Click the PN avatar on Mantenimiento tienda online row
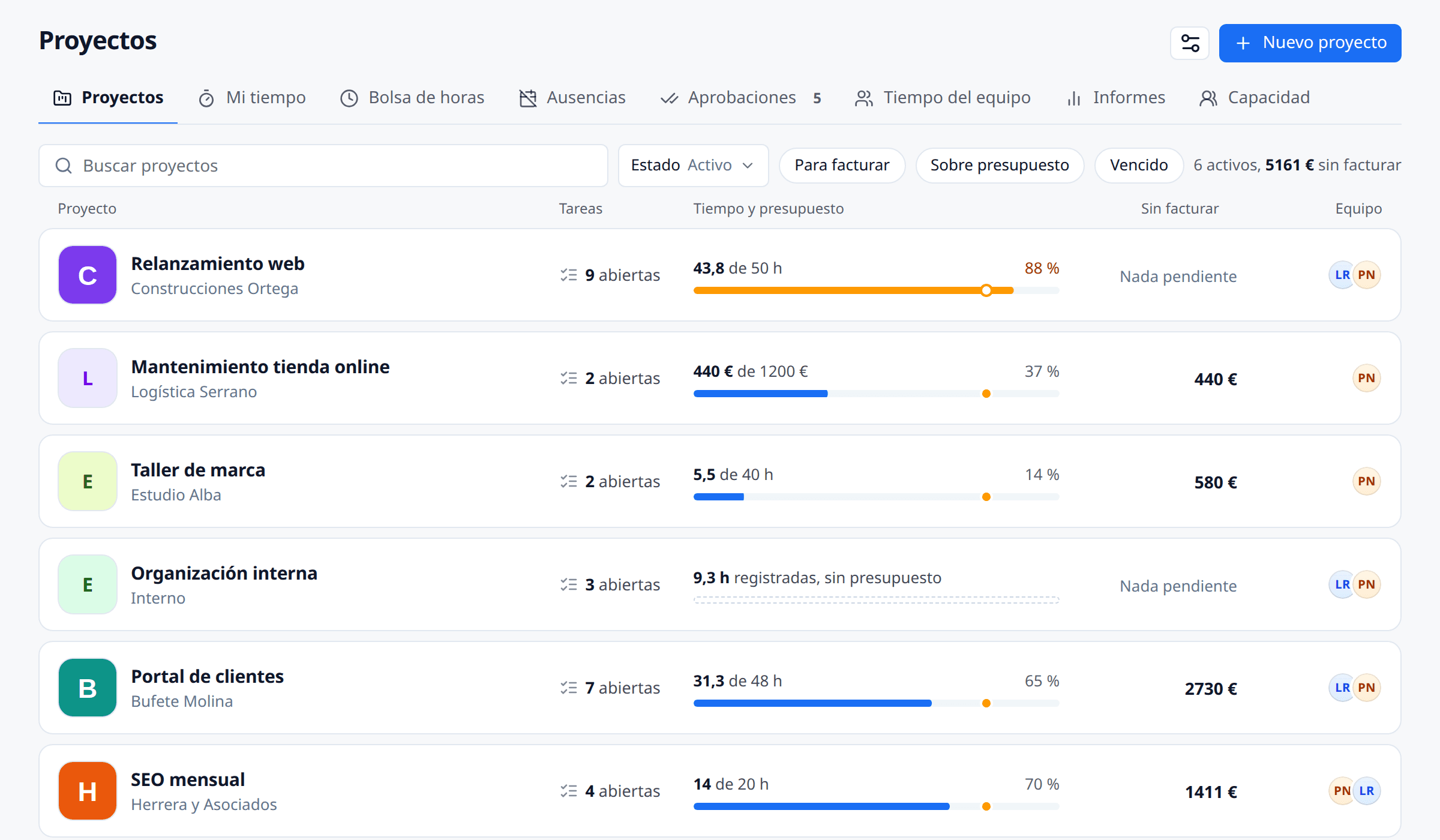This screenshot has height=840, width=1440. [1366, 378]
